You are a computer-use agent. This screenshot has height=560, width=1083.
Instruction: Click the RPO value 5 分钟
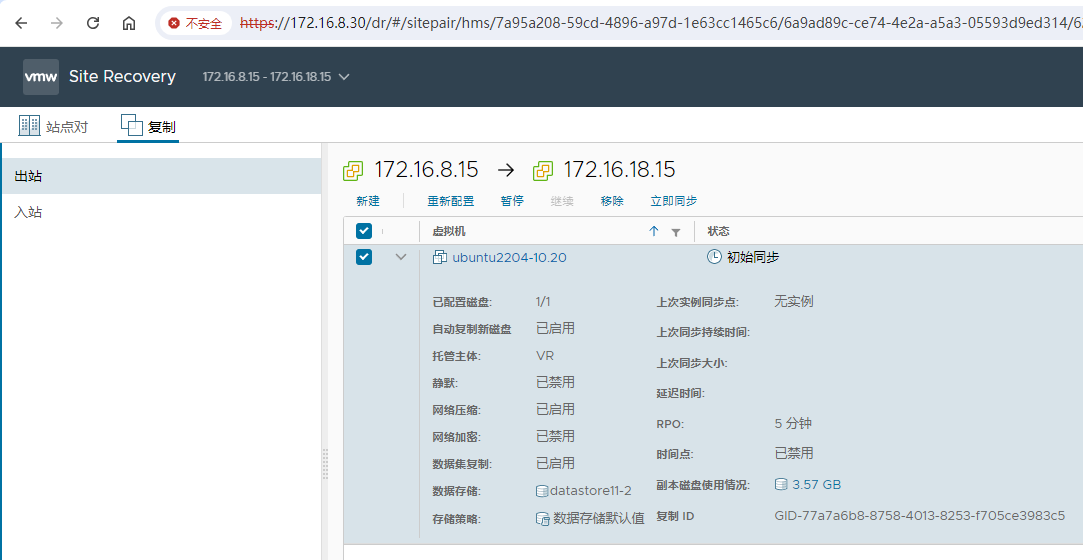(x=793, y=423)
